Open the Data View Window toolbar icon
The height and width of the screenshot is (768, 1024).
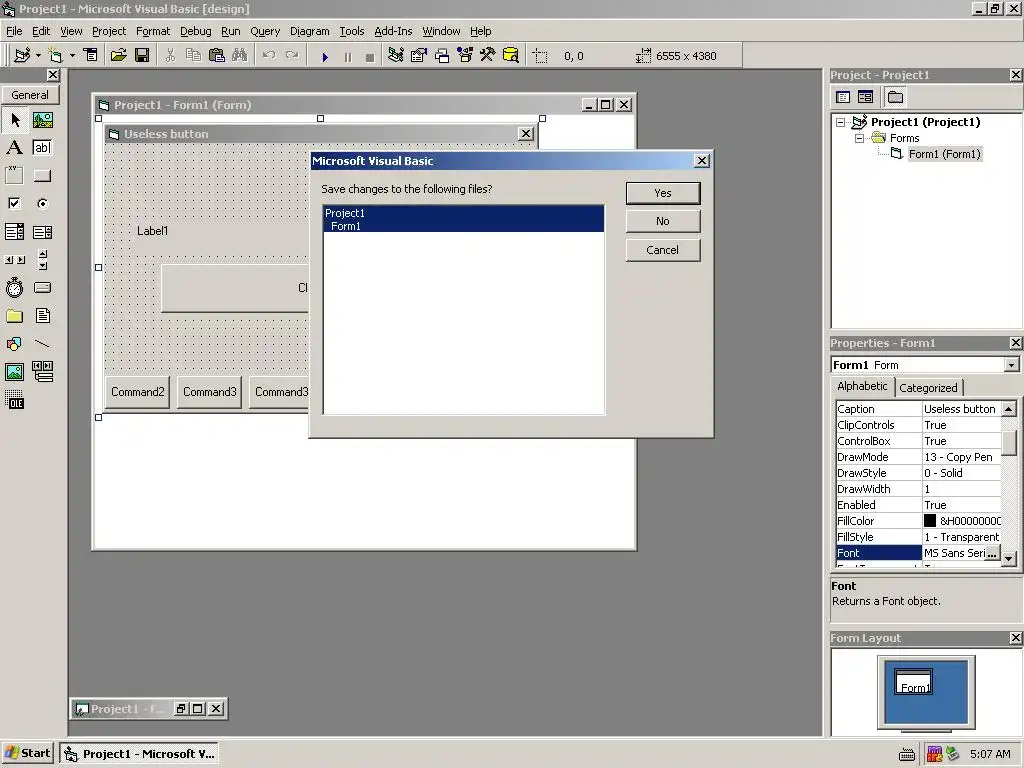tap(511, 56)
